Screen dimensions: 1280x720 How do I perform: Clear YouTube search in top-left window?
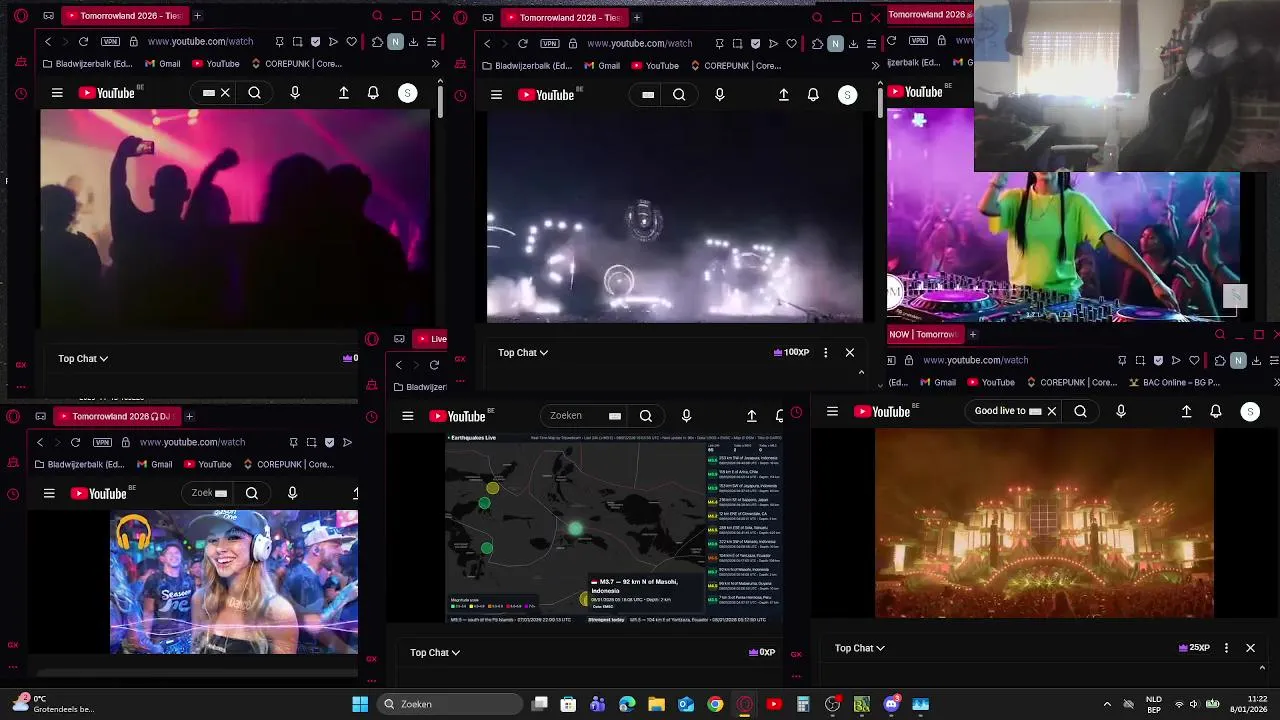225,93
